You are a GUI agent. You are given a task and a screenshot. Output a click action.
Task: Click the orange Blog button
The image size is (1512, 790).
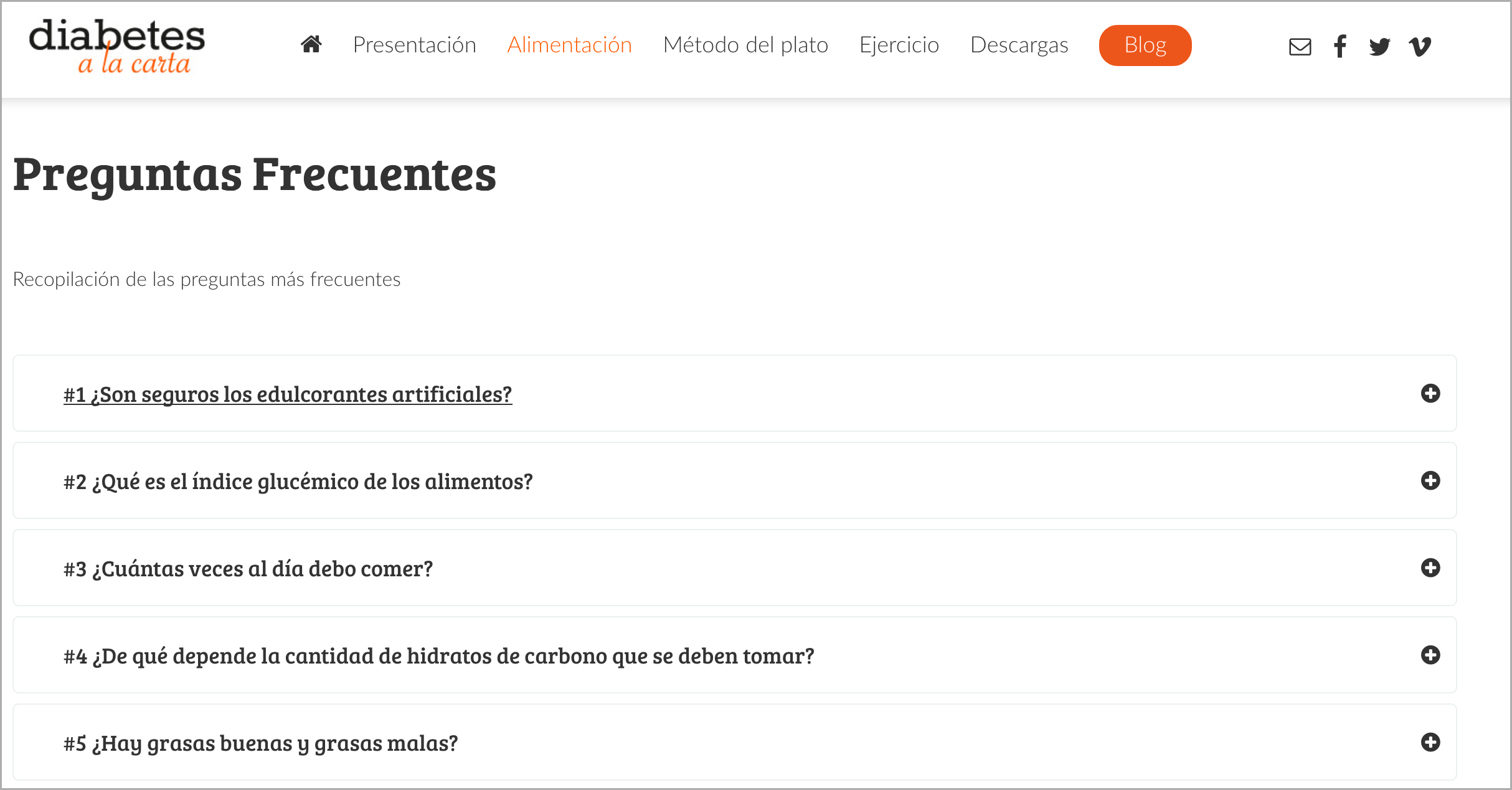(1145, 45)
